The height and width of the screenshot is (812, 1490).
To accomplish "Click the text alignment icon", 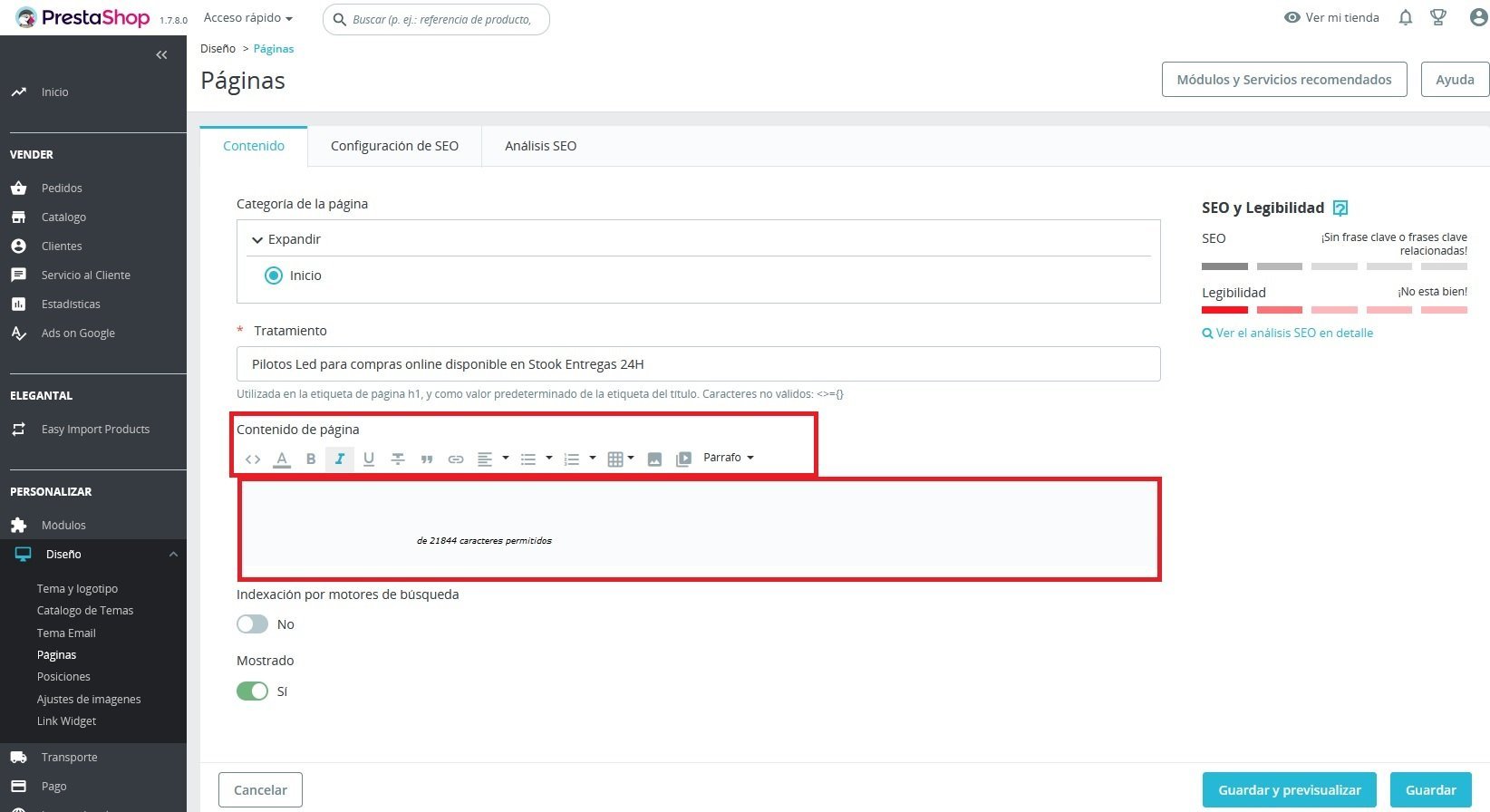I will click(x=485, y=459).
